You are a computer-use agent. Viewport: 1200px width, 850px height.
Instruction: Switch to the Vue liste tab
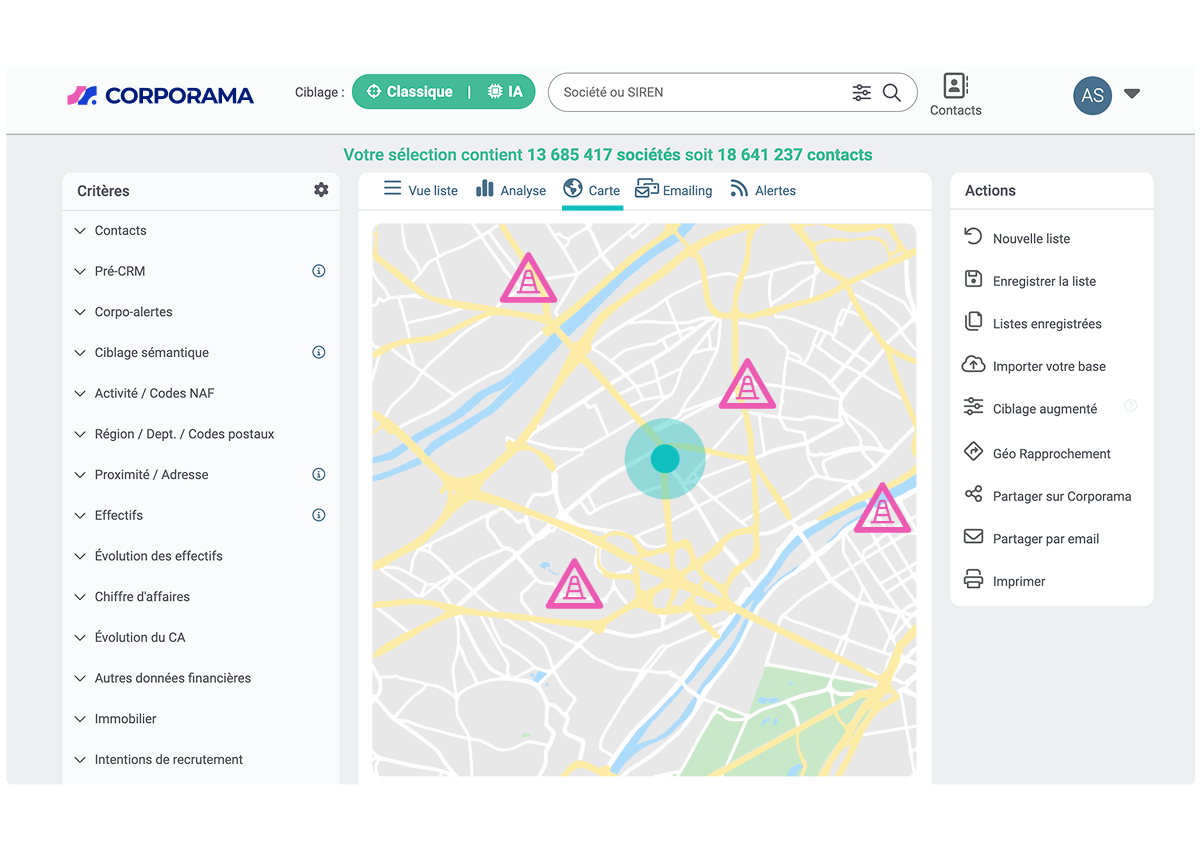[421, 190]
